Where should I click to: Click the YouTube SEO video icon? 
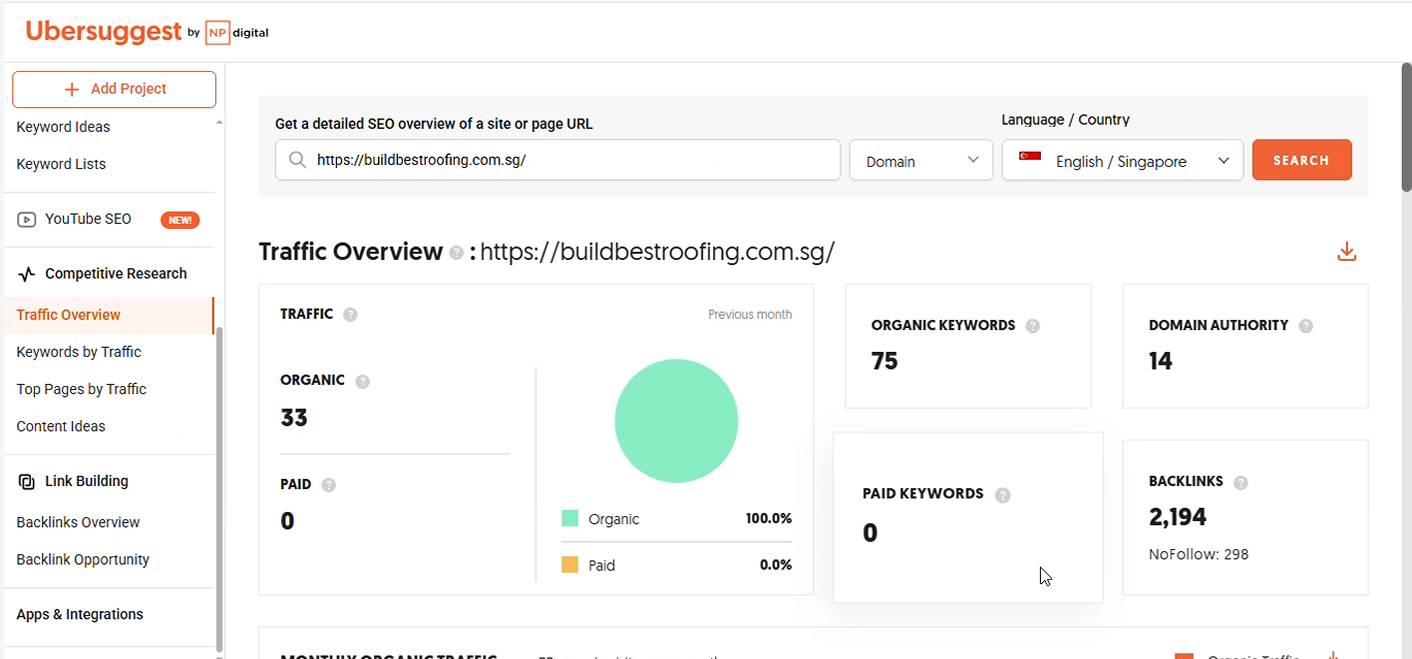27,219
